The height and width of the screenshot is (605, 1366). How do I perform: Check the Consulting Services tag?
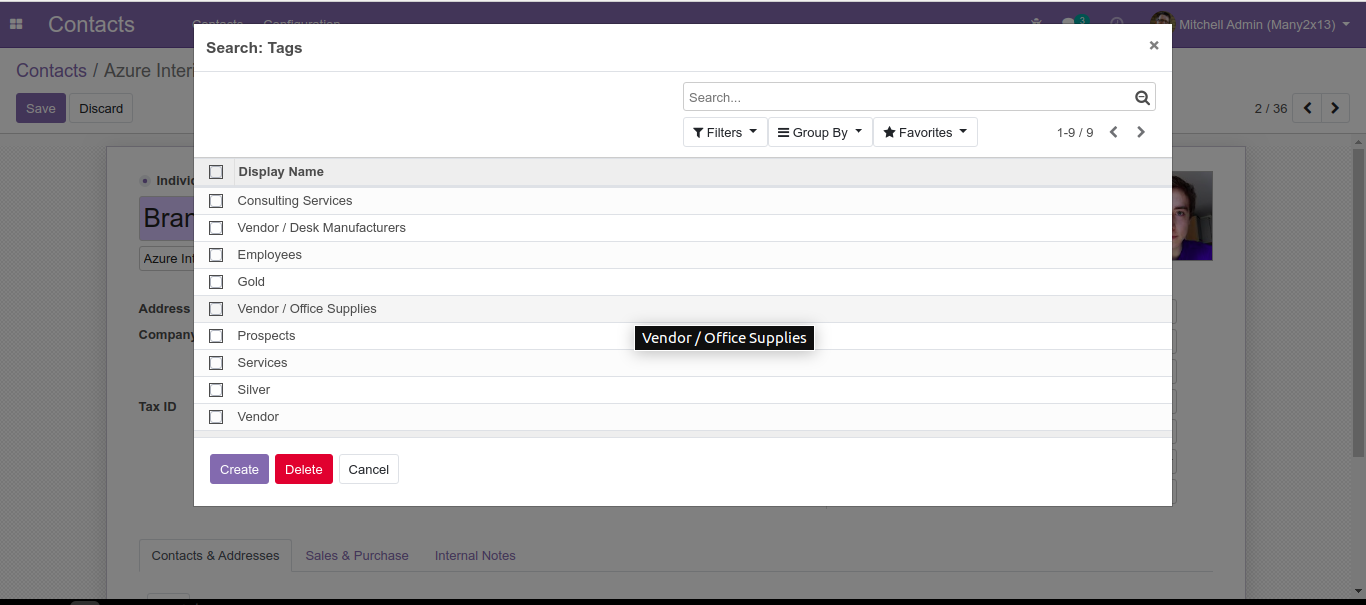pyautogui.click(x=216, y=201)
